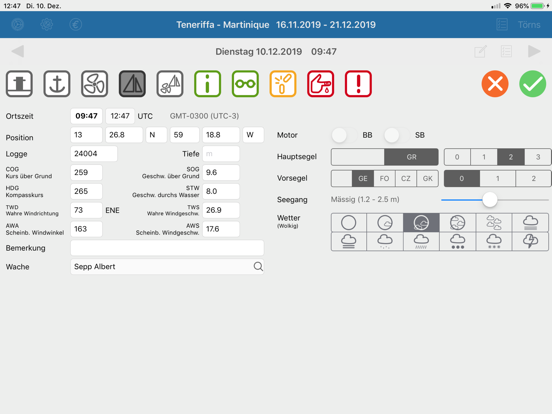The height and width of the screenshot is (414, 552).
Task: Cancel entry with orange X button
Action: click(x=495, y=84)
